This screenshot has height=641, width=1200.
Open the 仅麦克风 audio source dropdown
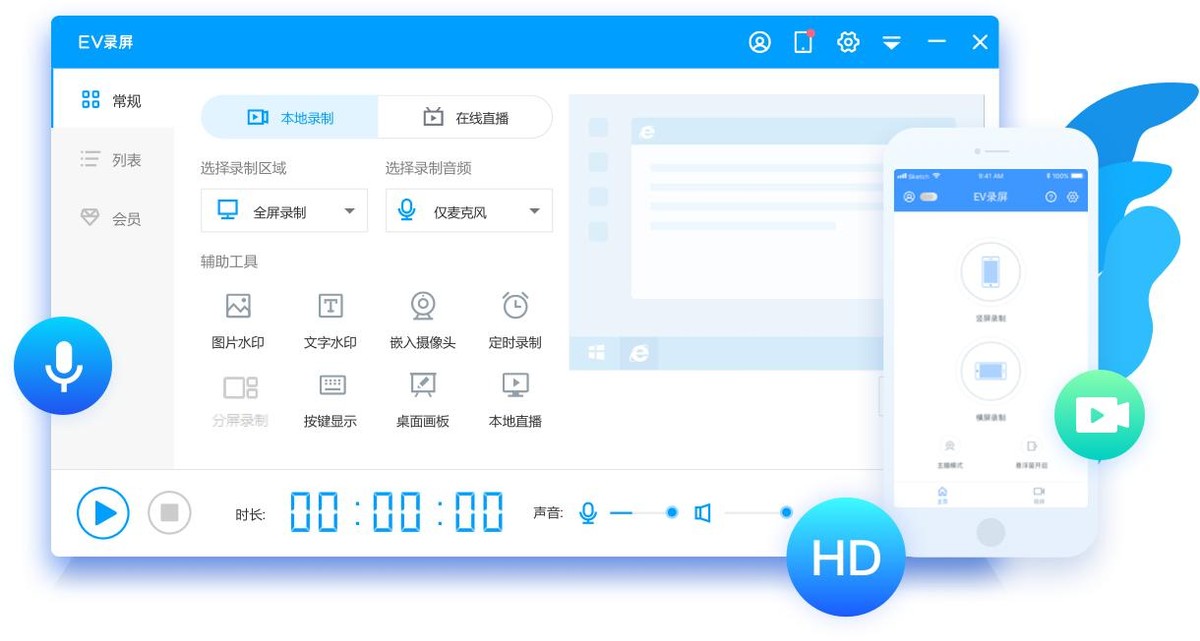(x=468, y=210)
